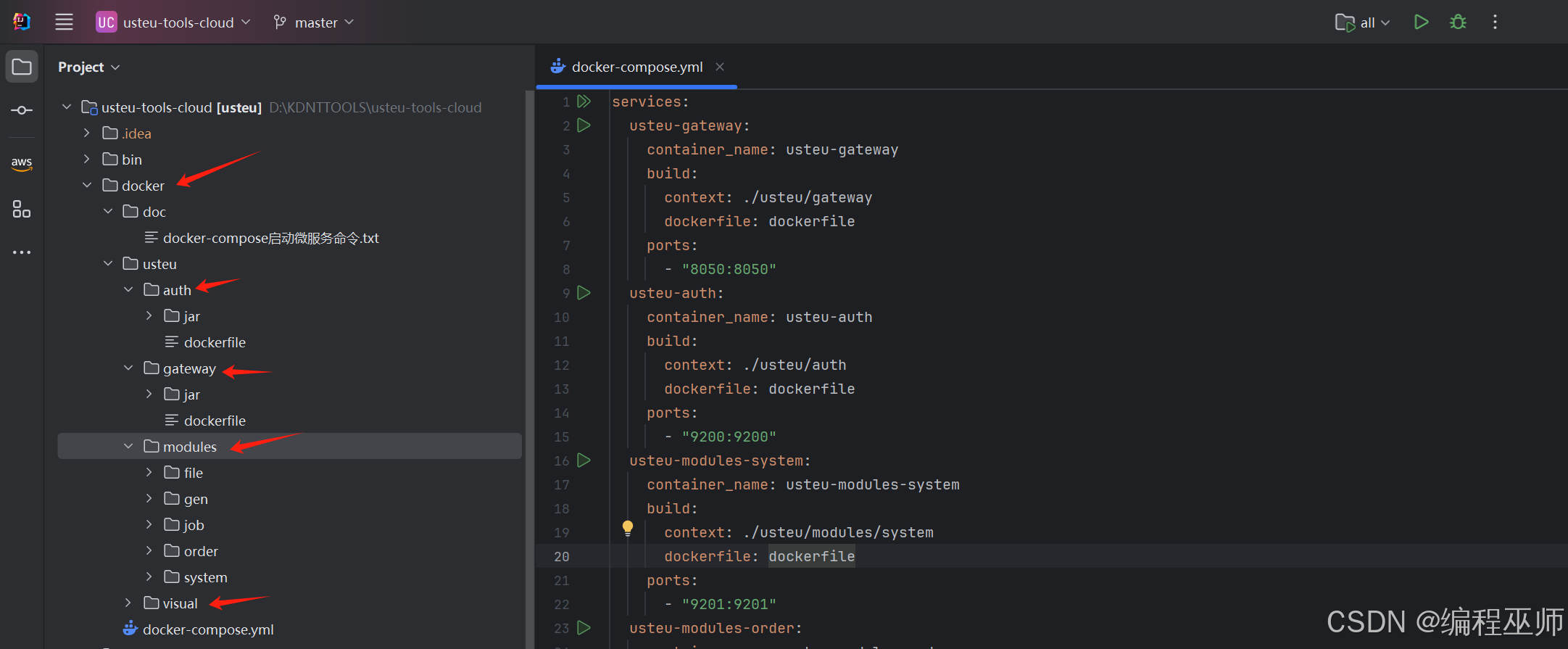Expand the .idea folder
Screen dimensions: 1568x649
87,133
